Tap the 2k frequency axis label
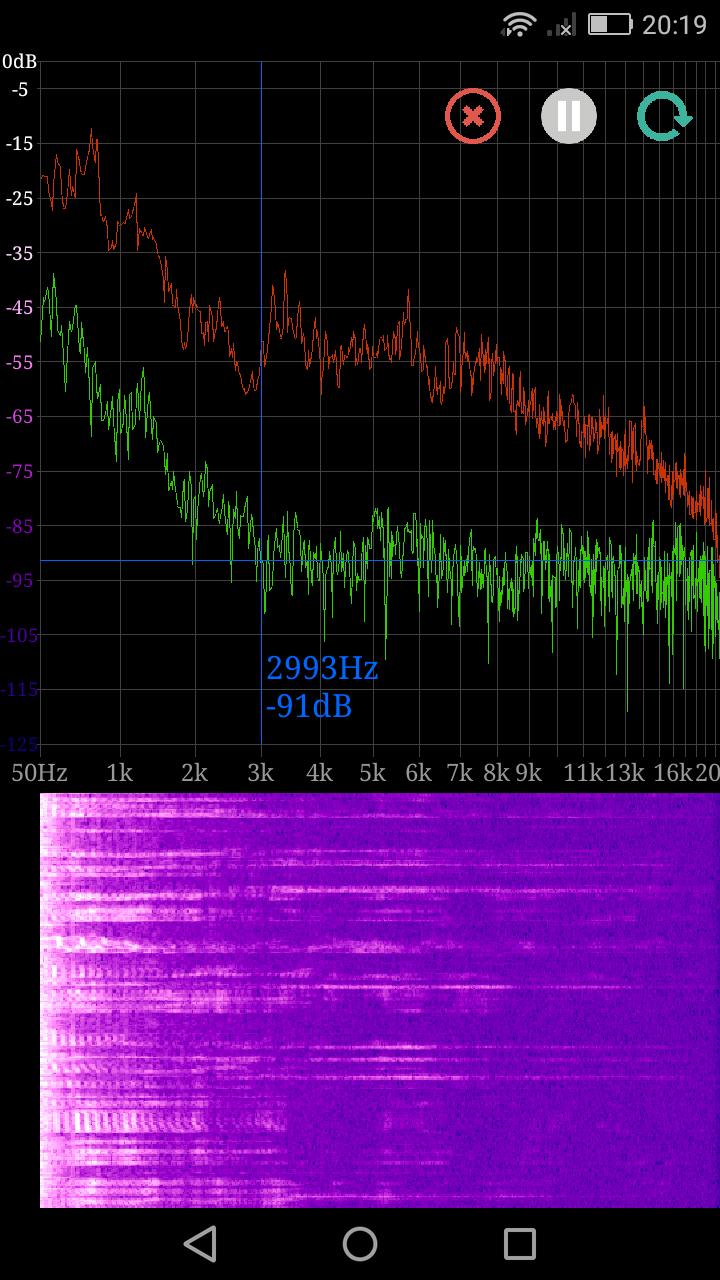Viewport: 720px width, 1280px height. point(194,772)
